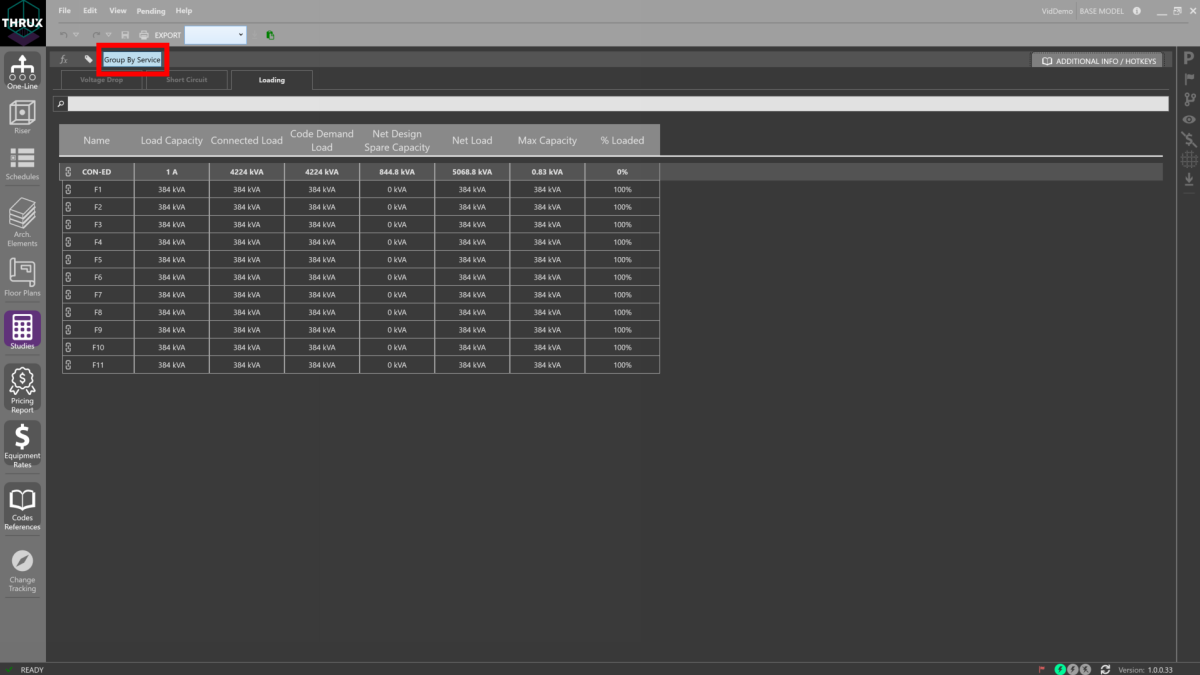
Task: Toggle the eye visibility icon on right panel
Action: point(1189,120)
